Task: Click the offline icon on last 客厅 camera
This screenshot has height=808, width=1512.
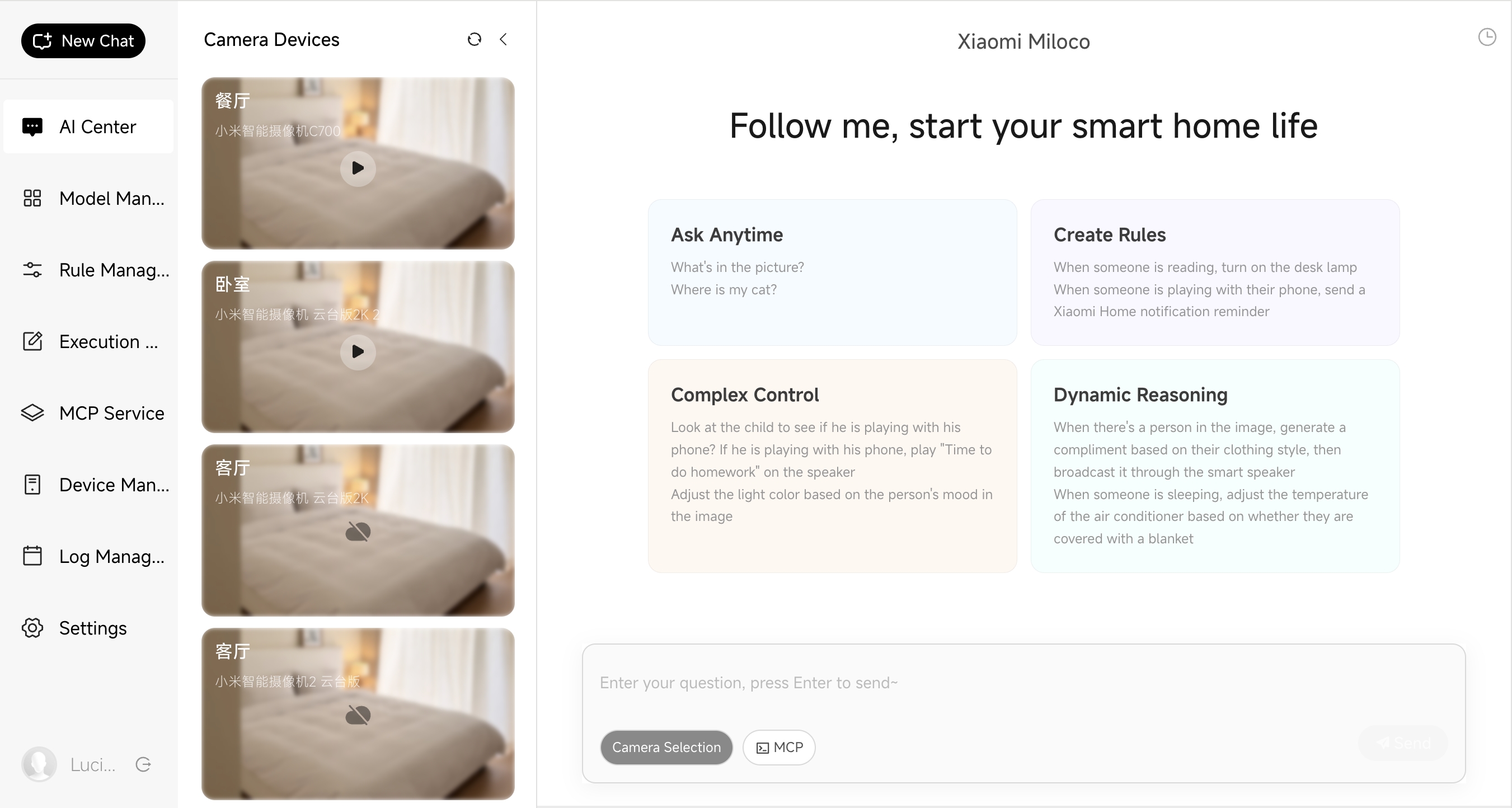Action: coord(358,715)
